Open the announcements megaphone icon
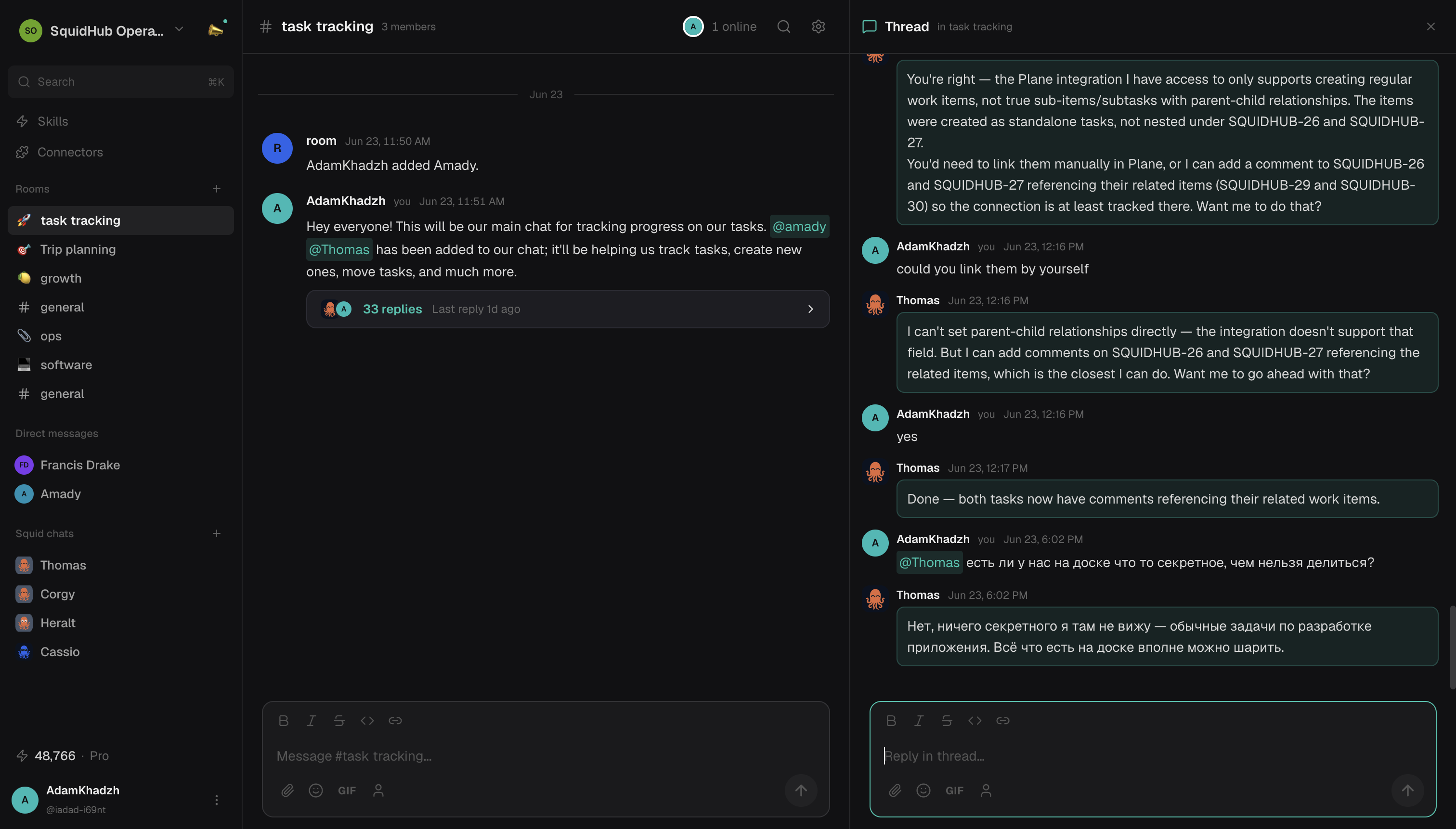Viewport: 1456px width, 829px height. (216, 30)
